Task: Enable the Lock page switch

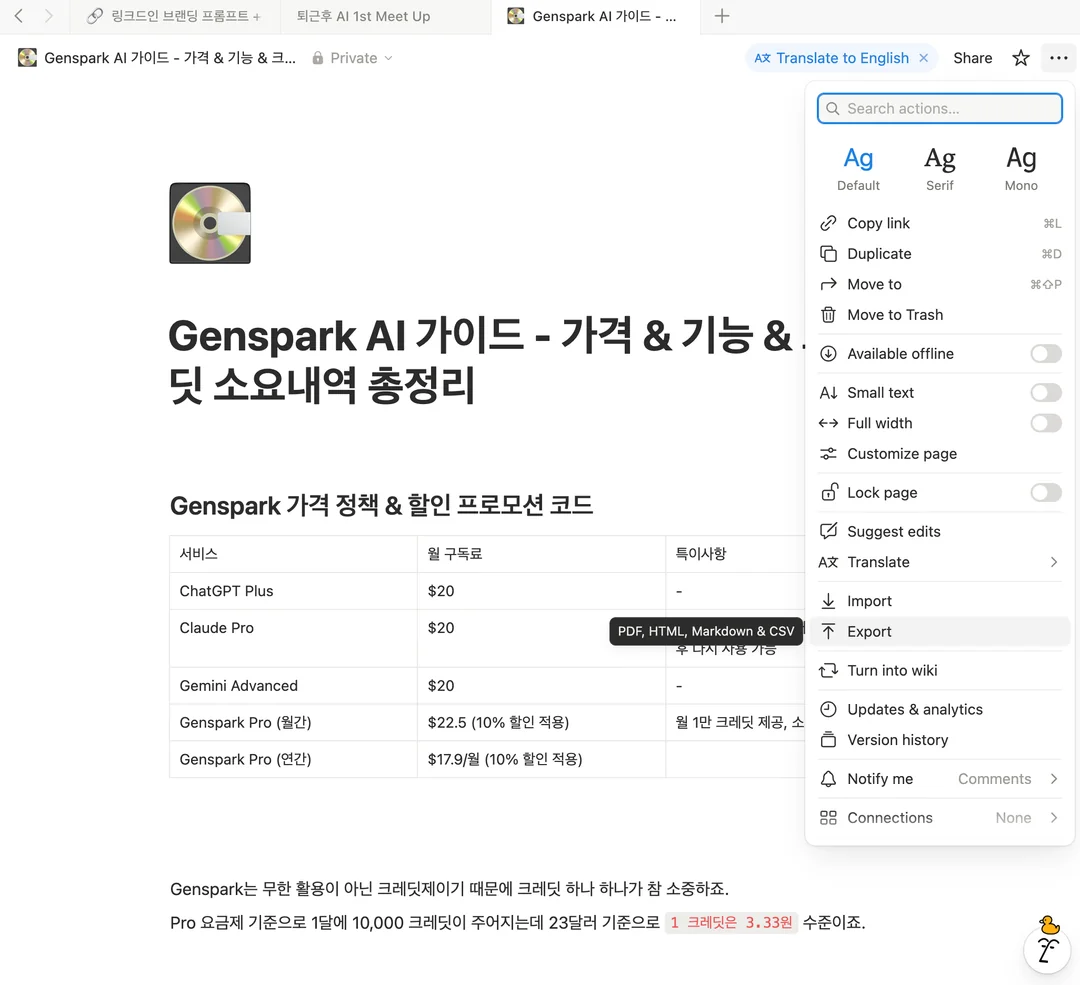Action: coord(1046,492)
